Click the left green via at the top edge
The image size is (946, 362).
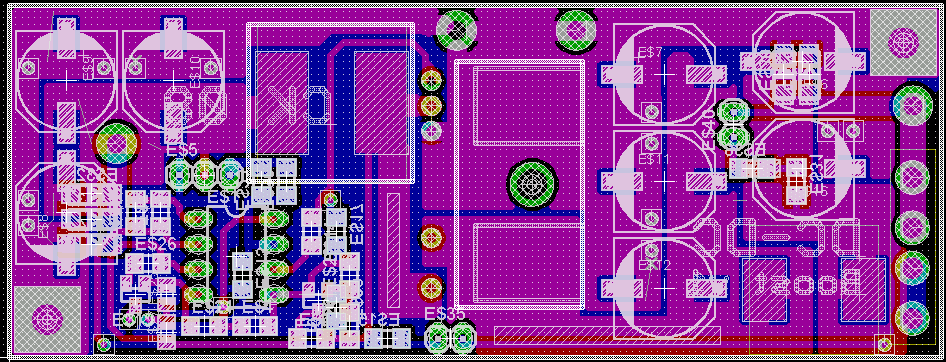(457, 29)
